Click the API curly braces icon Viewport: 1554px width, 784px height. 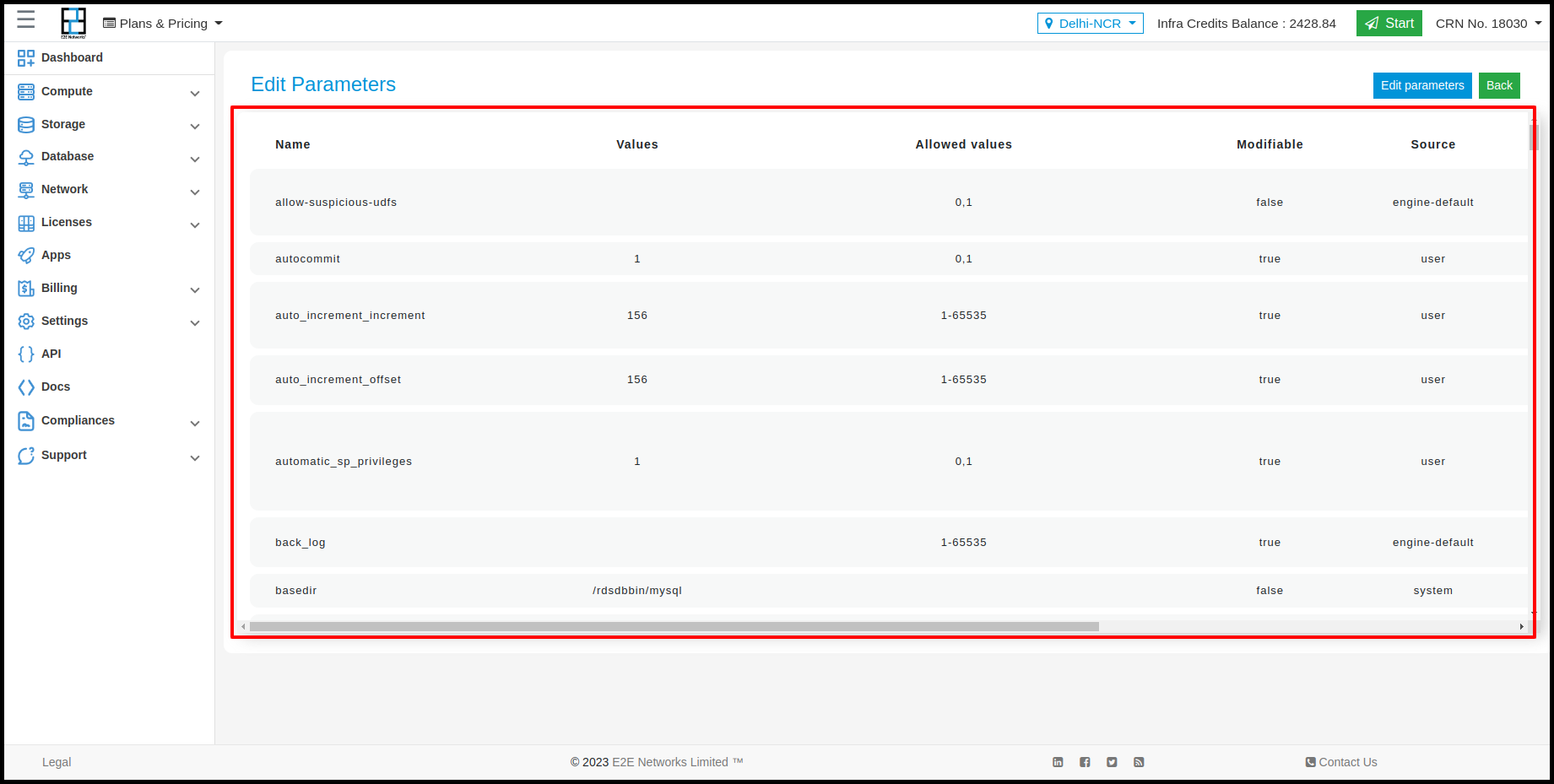pyautogui.click(x=26, y=354)
